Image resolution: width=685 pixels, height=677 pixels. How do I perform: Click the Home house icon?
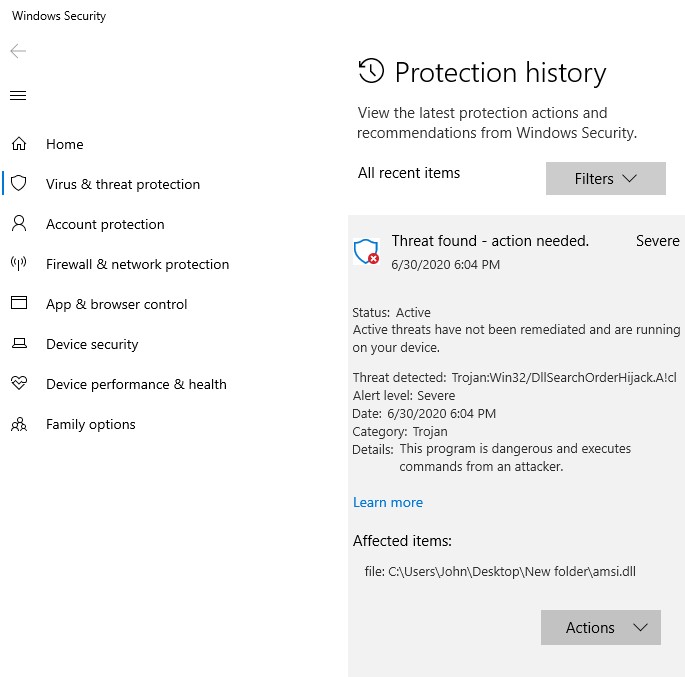[x=18, y=144]
